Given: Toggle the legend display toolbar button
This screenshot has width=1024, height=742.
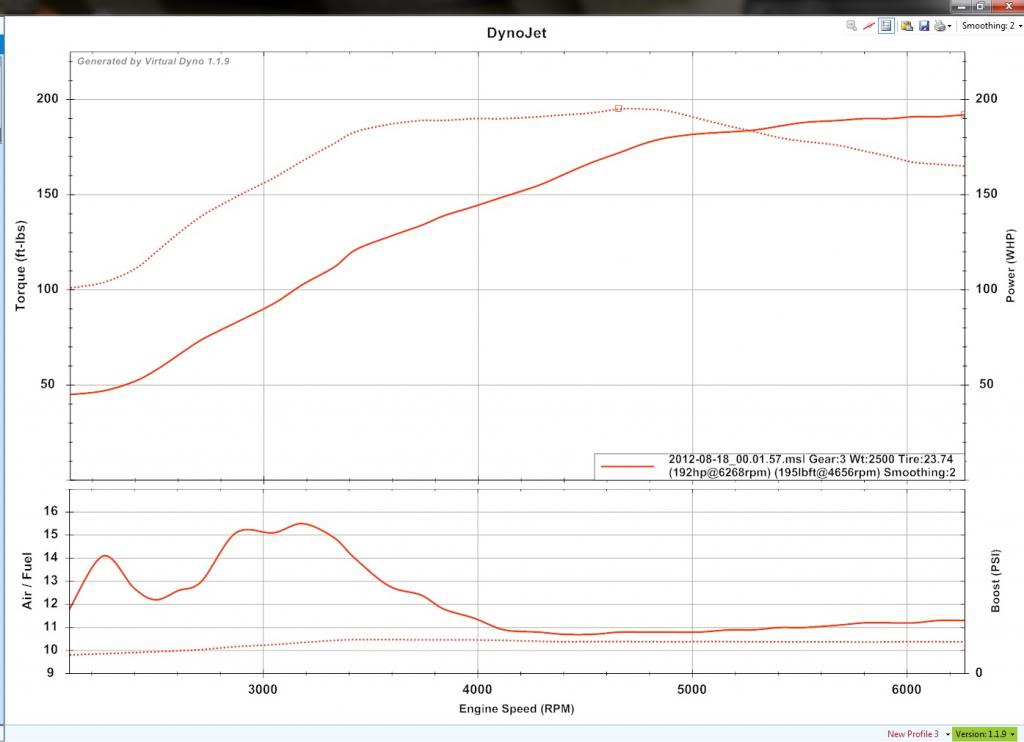Looking at the screenshot, I should tap(886, 26).
